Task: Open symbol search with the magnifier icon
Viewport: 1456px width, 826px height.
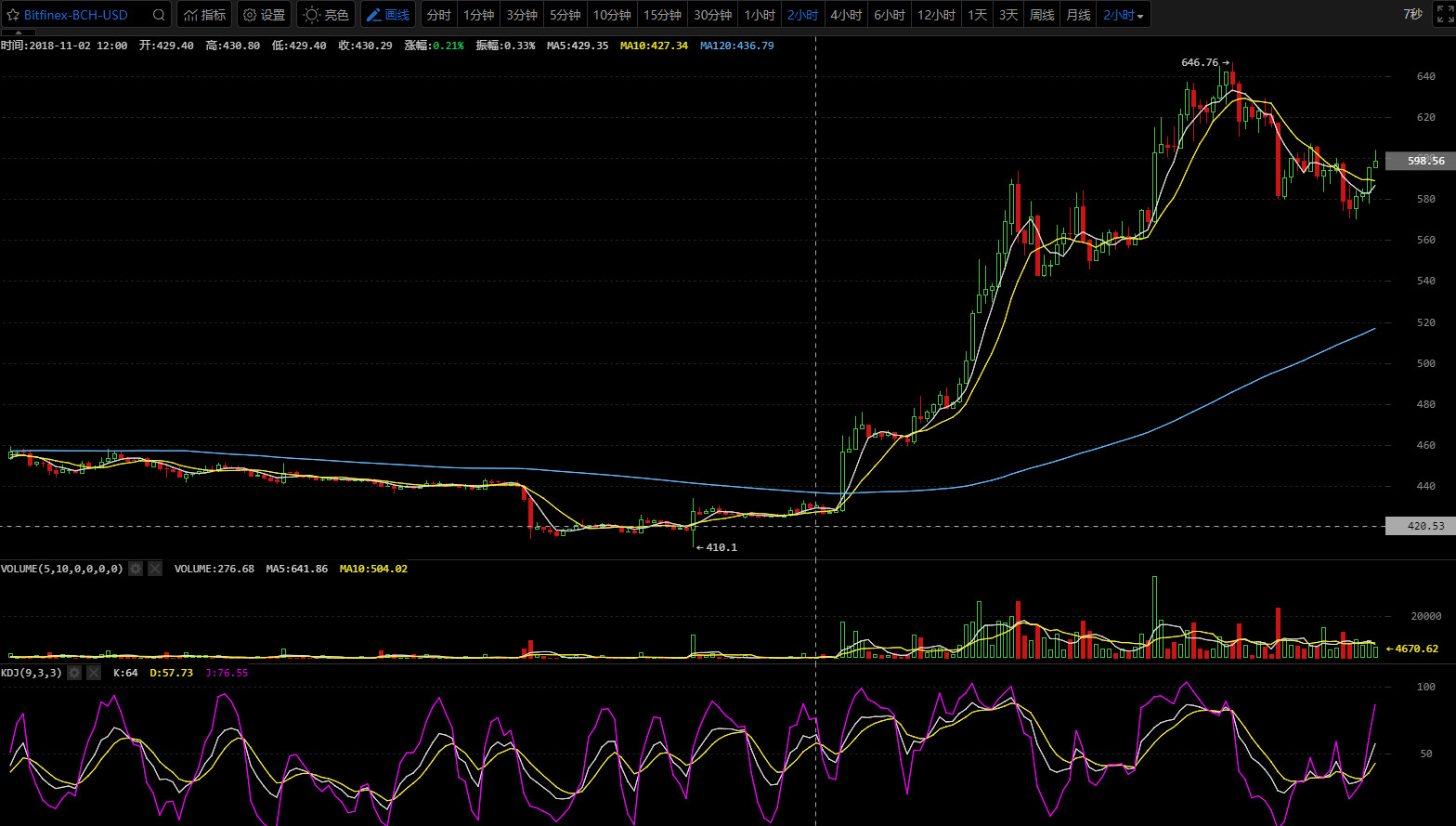Action: pyautogui.click(x=159, y=15)
